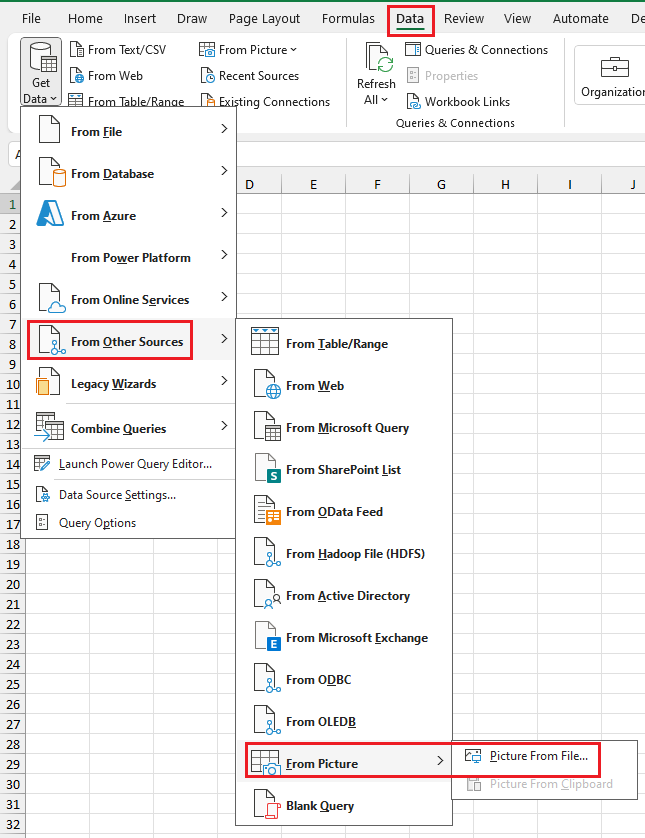
Task: Select From ODBC menu entry
Action: 344,679
